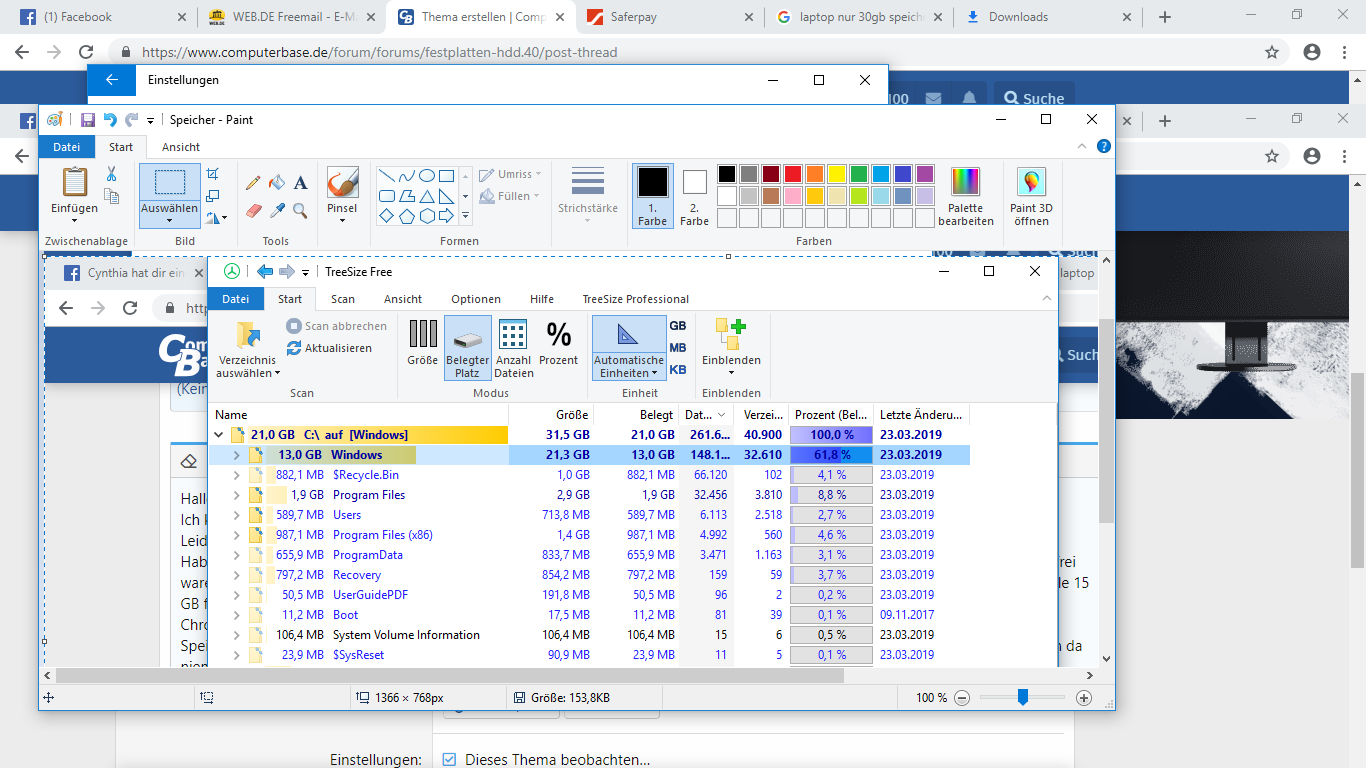Toggle the 'Dieses Thema beobachten' checkbox
Viewport: 1366px width, 768px height.
pyautogui.click(x=449, y=760)
